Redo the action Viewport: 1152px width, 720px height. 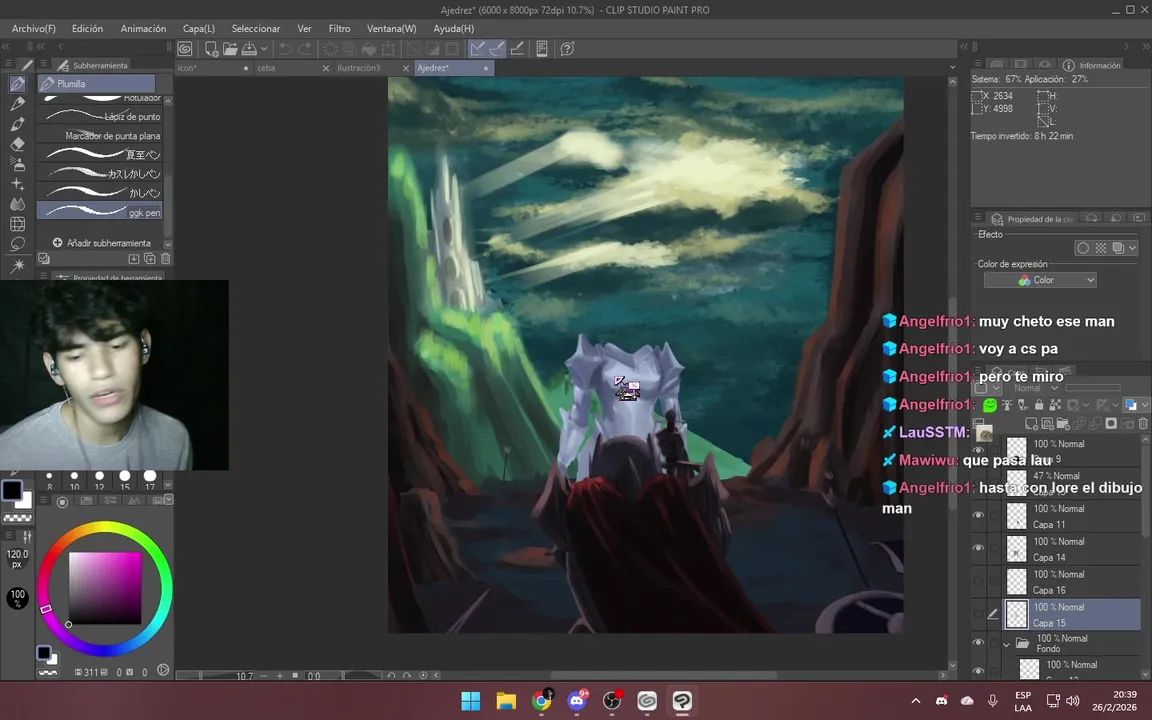pyautogui.click(x=304, y=49)
